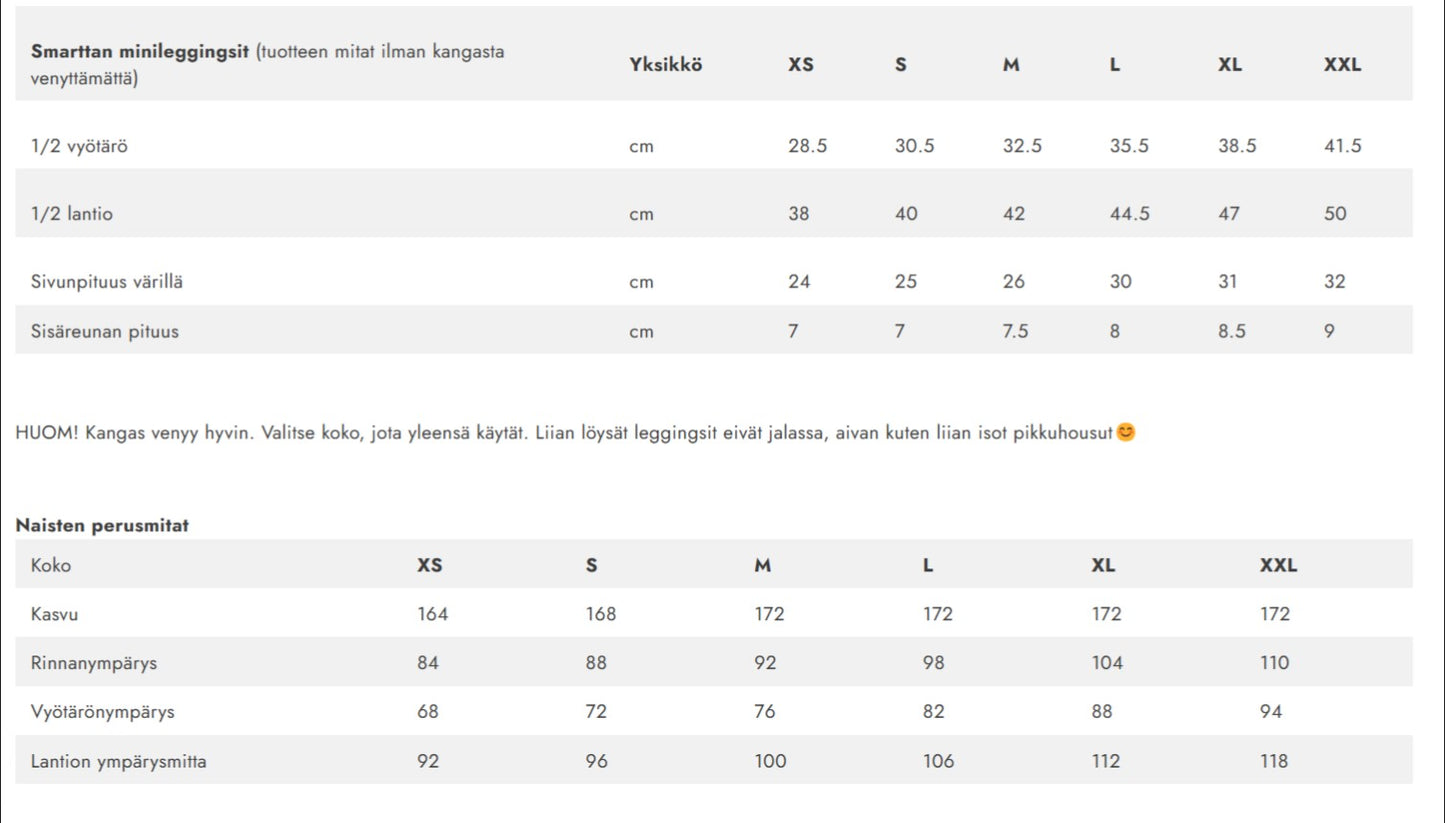The height and width of the screenshot is (823, 1445).
Task: Click the 1/2 lantio row label
Action: click(72, 214)
